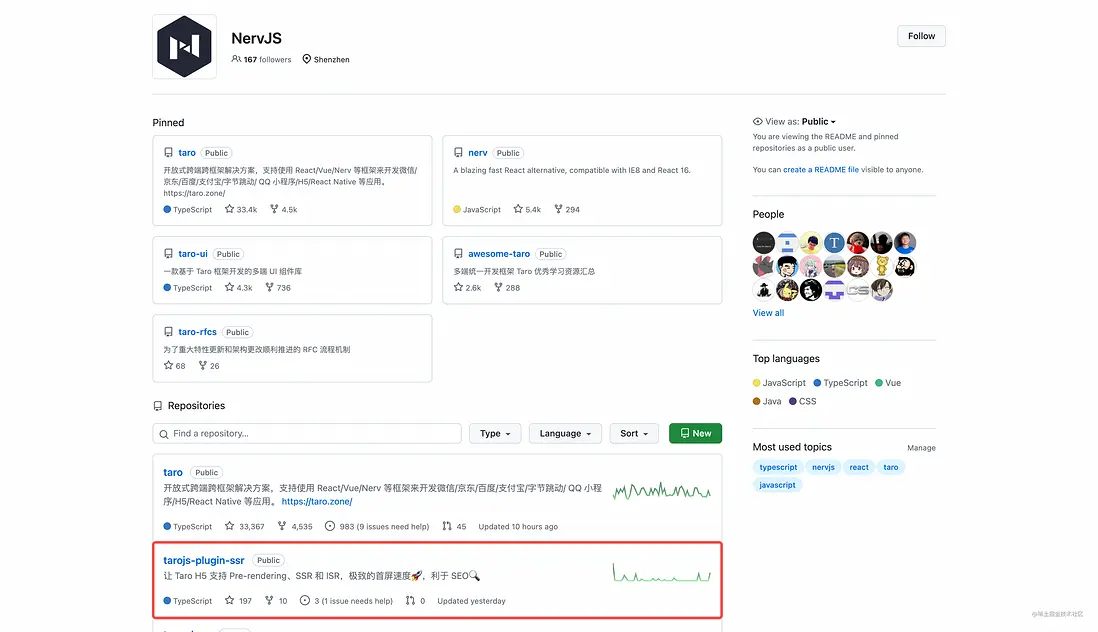Screen dimensions: 1098x632
Task: Open View all under People
Action: pos(767,312)
